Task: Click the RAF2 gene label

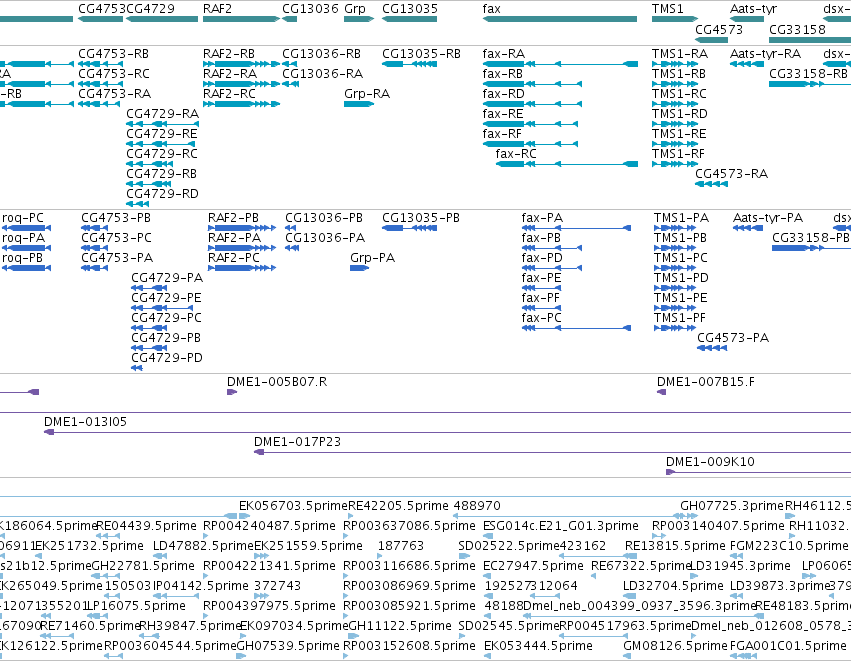Action: click(x=217, y=9)
